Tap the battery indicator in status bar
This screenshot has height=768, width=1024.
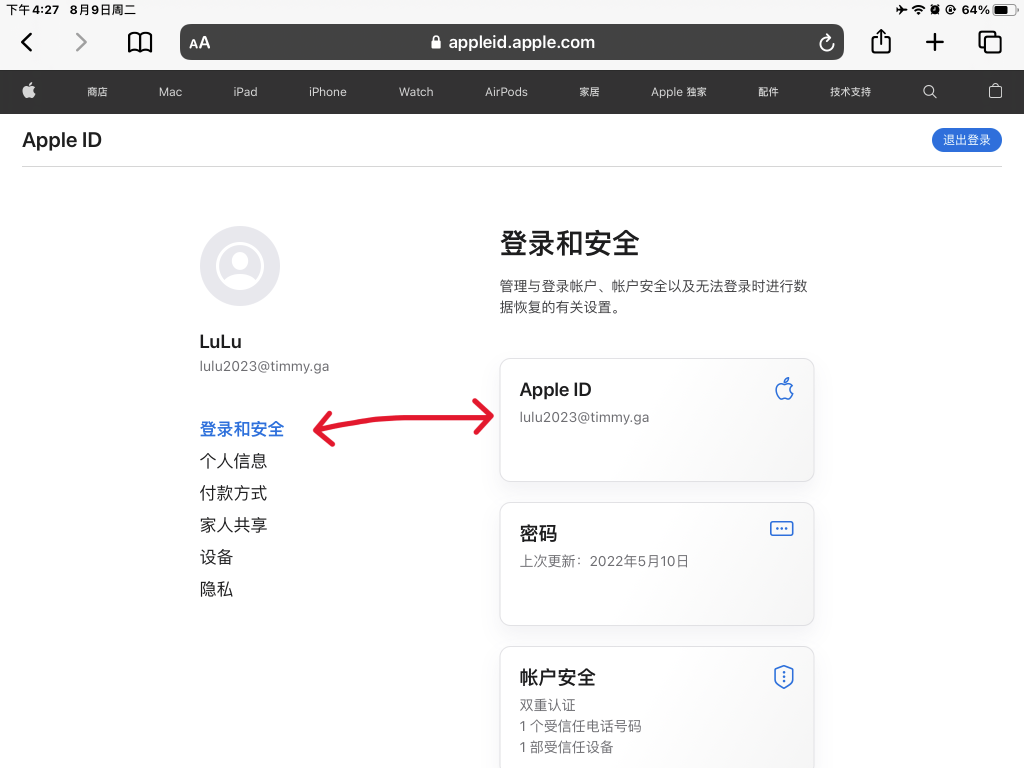pos(1006,10)
